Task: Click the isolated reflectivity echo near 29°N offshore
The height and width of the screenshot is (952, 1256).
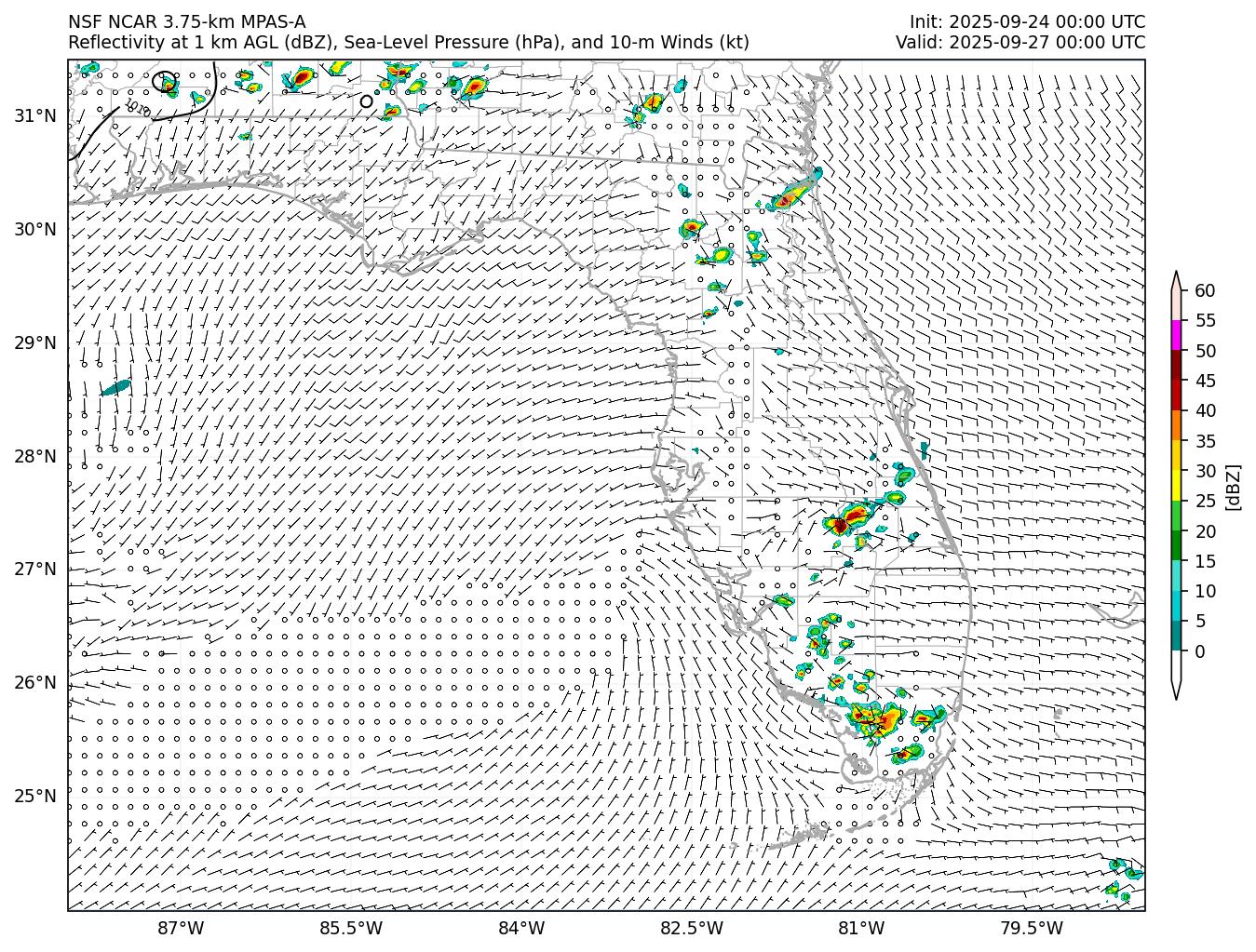Action: point(116,387)
